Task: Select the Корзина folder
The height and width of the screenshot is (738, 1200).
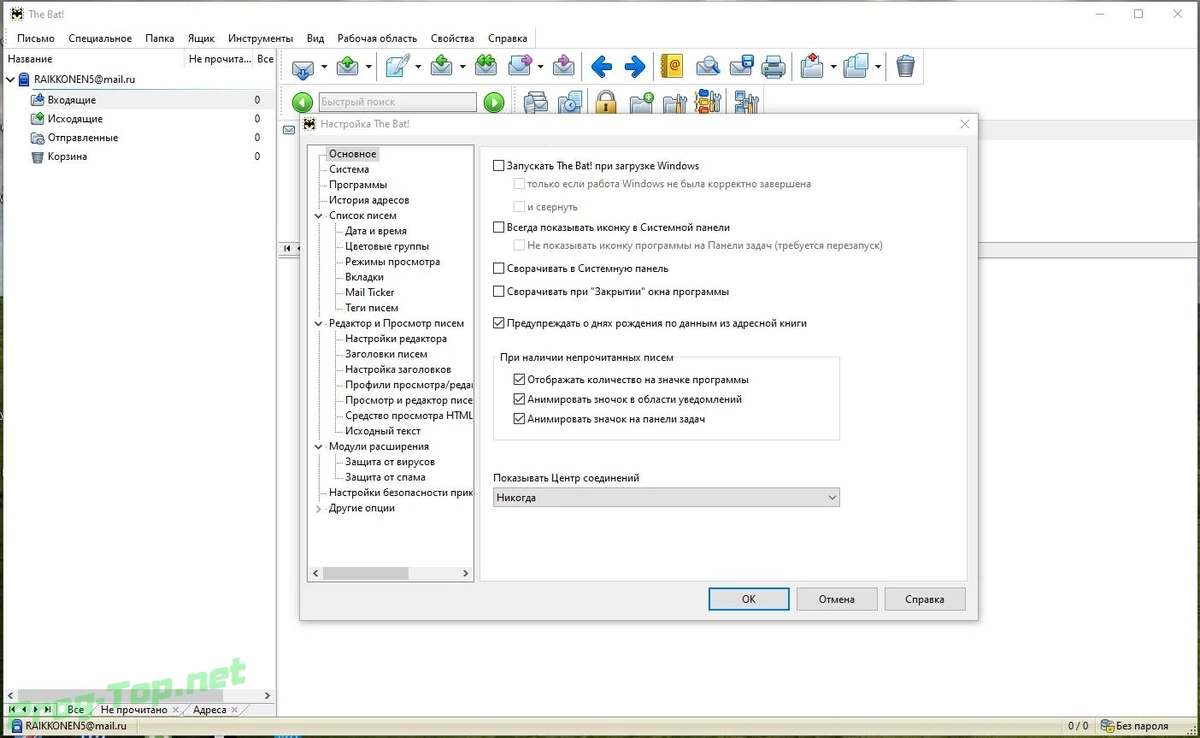Action: [67, 157]
